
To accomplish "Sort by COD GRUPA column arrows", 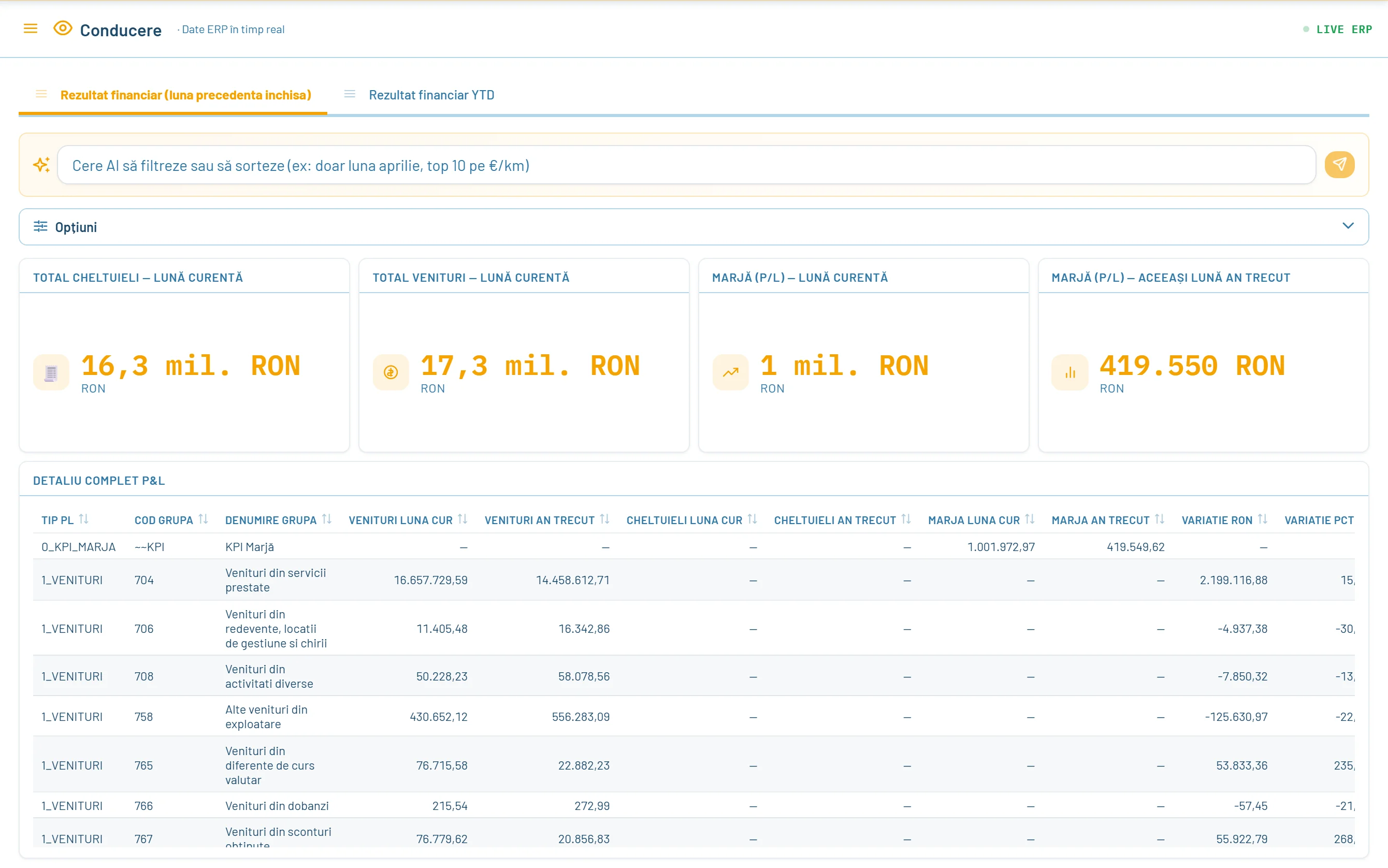I will tap(203, 519).
